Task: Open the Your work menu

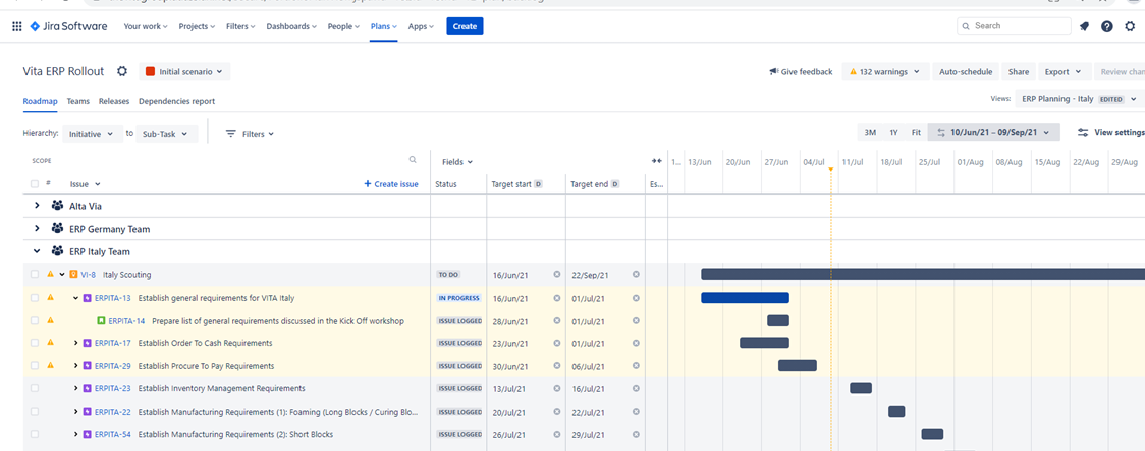Action: click(x=145, y=26)
